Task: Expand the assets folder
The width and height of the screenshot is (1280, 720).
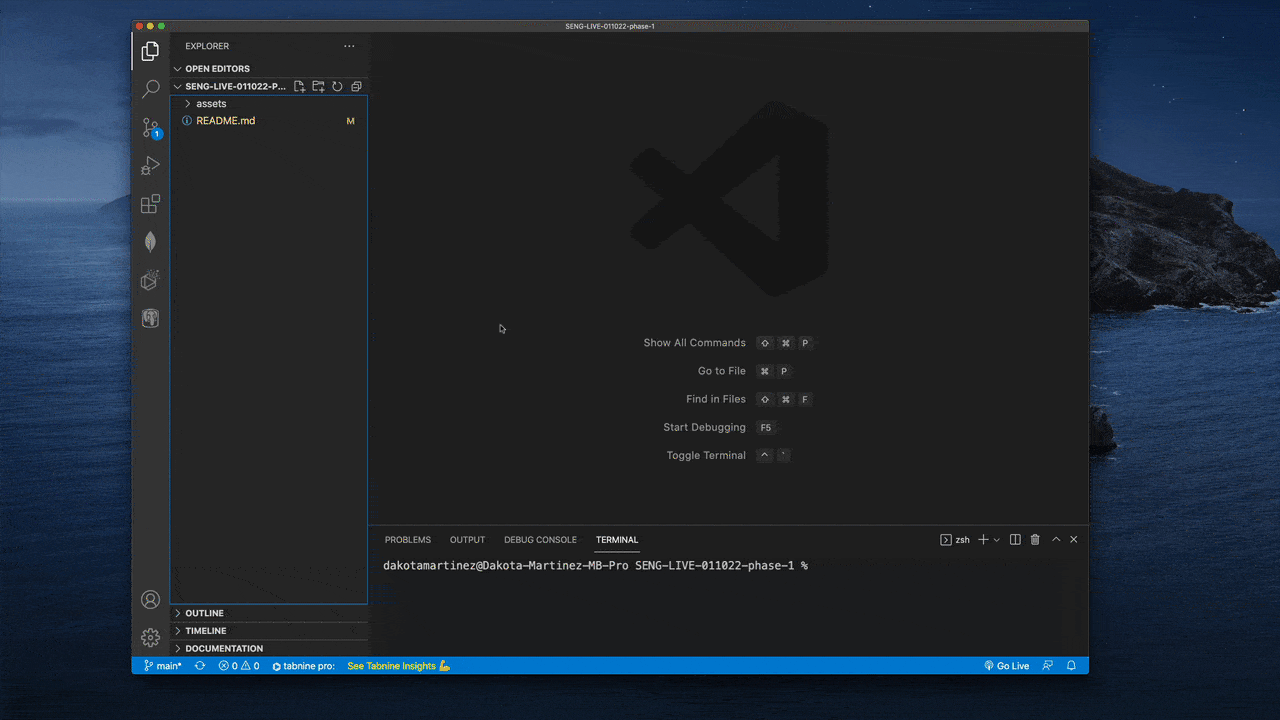Action: [209, 103]
